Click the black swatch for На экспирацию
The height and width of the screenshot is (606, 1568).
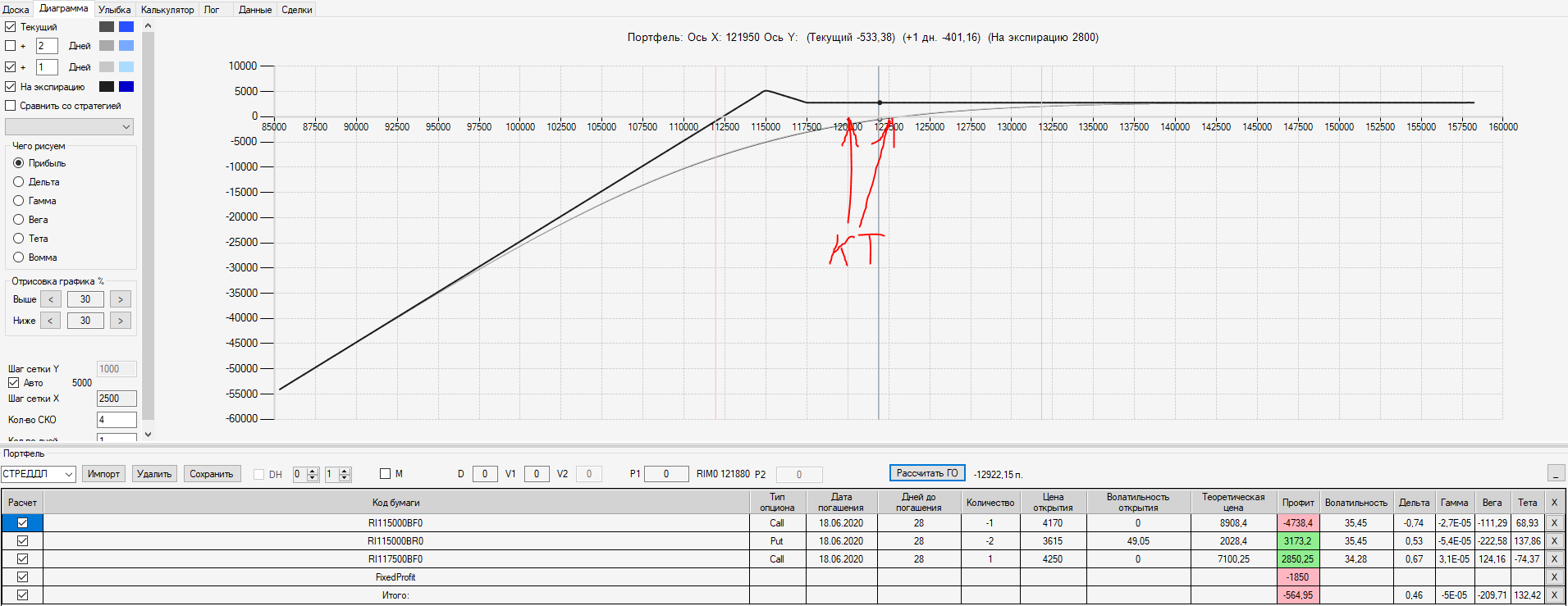point(107,87)
